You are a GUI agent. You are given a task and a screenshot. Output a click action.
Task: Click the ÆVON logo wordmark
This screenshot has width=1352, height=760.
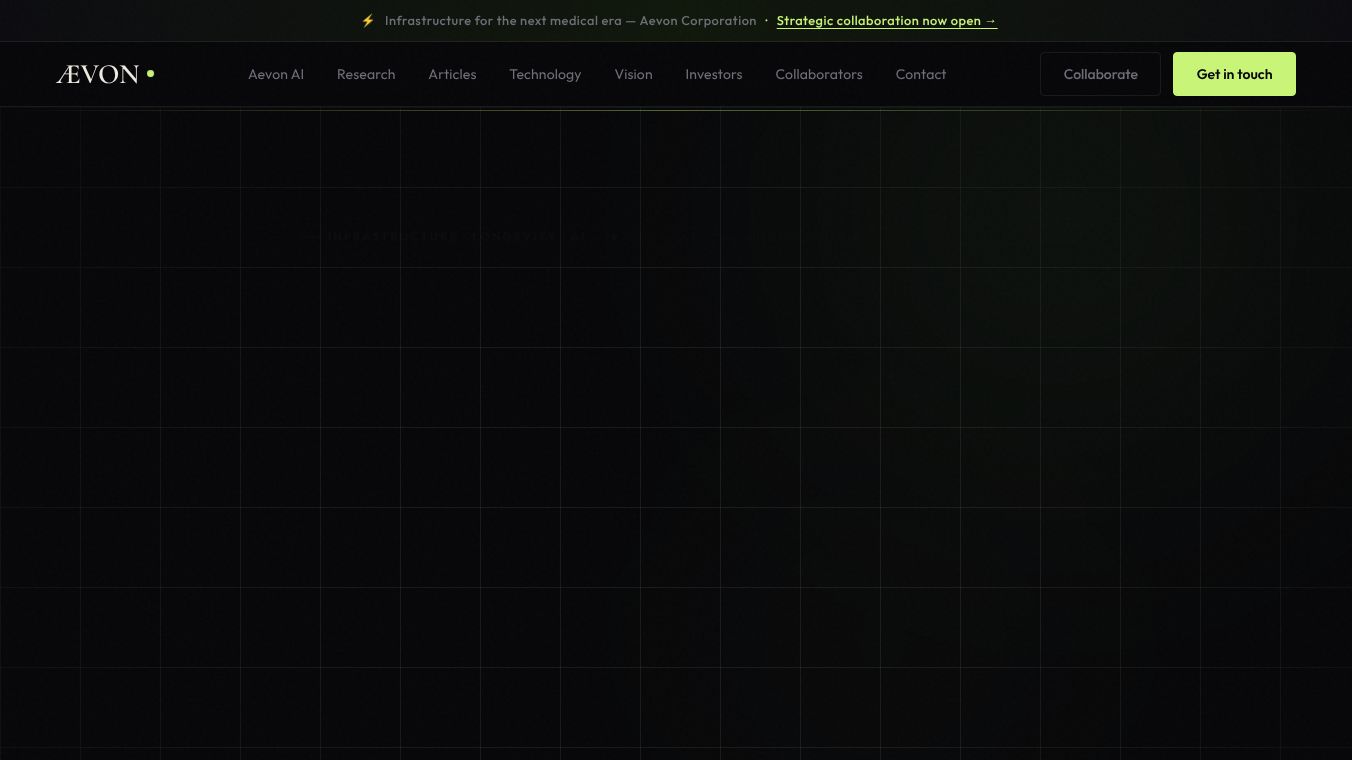(x=97, y=74)
